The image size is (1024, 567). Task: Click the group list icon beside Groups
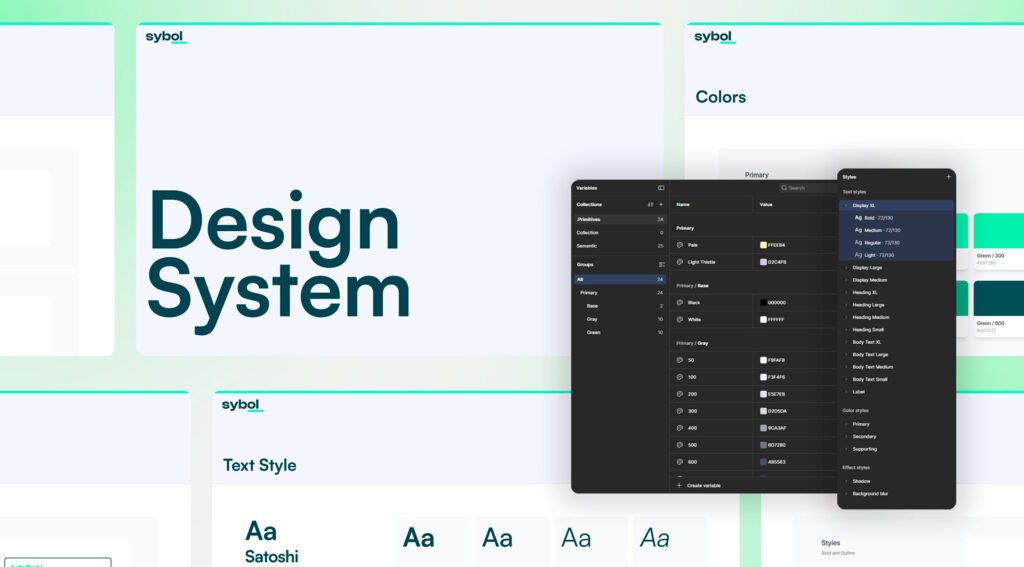tap(661, 265)
